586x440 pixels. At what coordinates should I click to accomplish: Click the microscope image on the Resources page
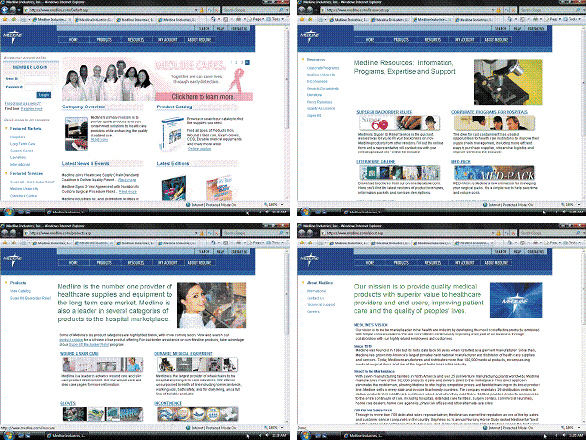pyautogui.click(x=508, y=82)
